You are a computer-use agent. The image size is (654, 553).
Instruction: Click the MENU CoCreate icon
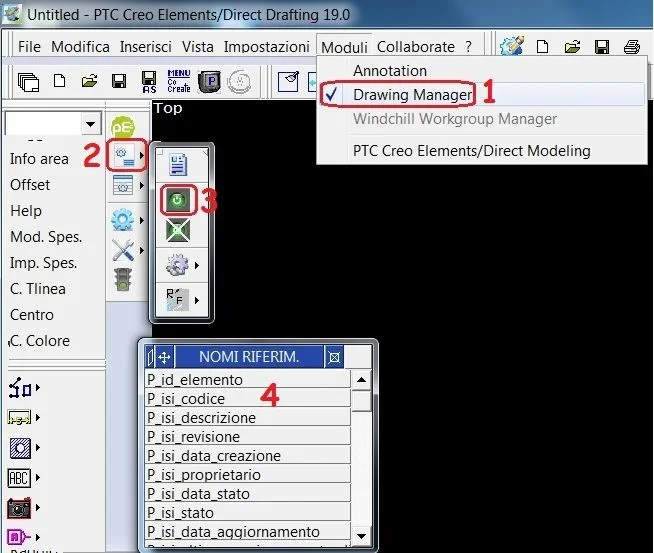pos(179,81)
